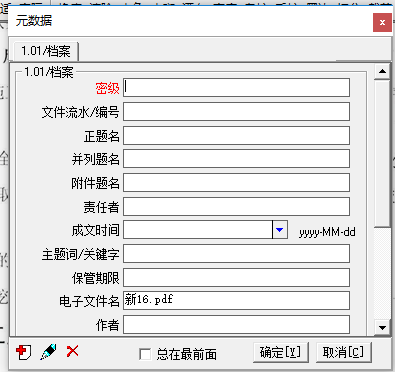Click the red 密级 label
This screenshot has width=395, height=372.
tap(107, 88)
